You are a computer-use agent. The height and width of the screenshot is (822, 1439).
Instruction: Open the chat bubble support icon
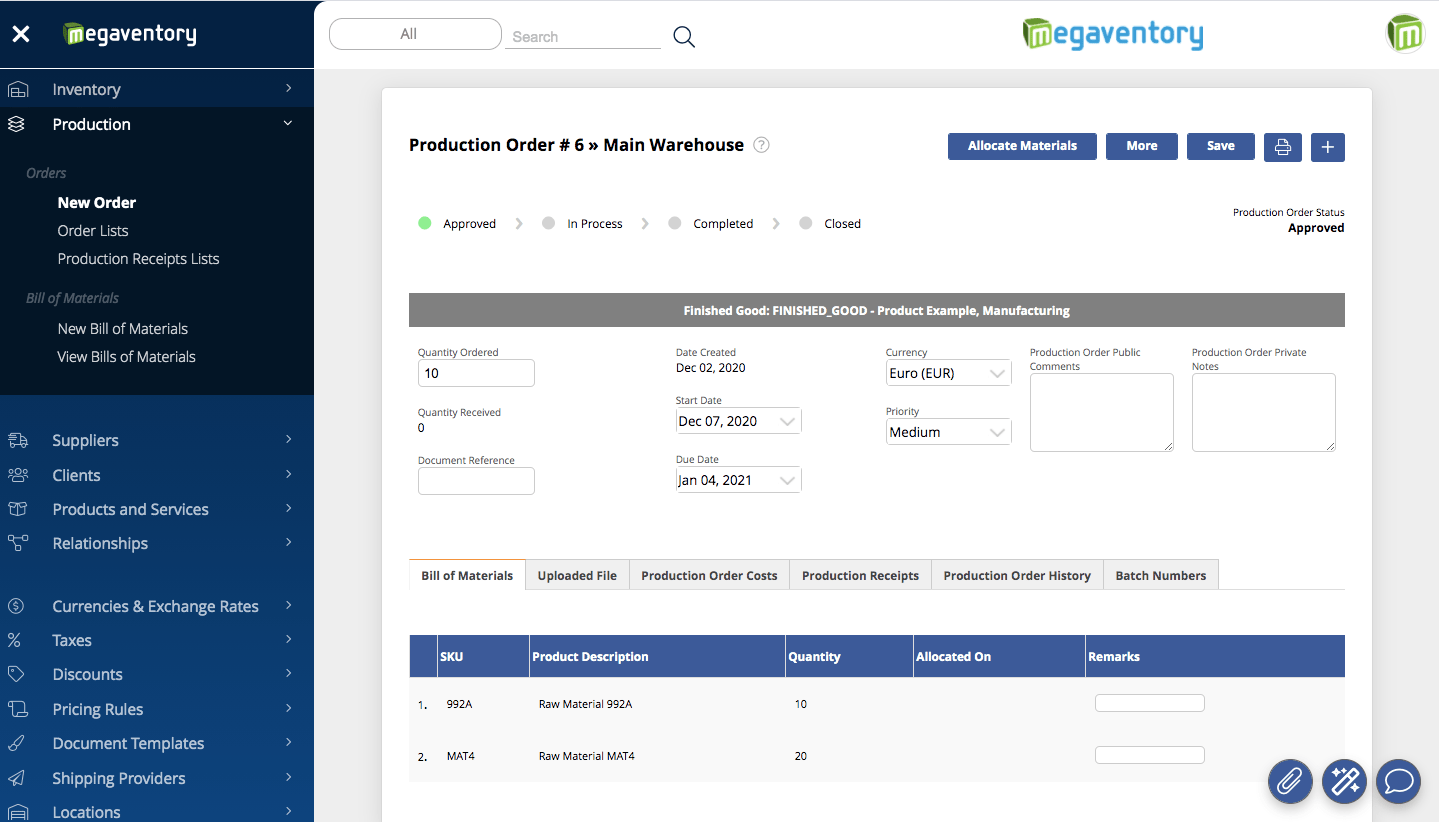pyautogui.click(x=1398, y=781)
